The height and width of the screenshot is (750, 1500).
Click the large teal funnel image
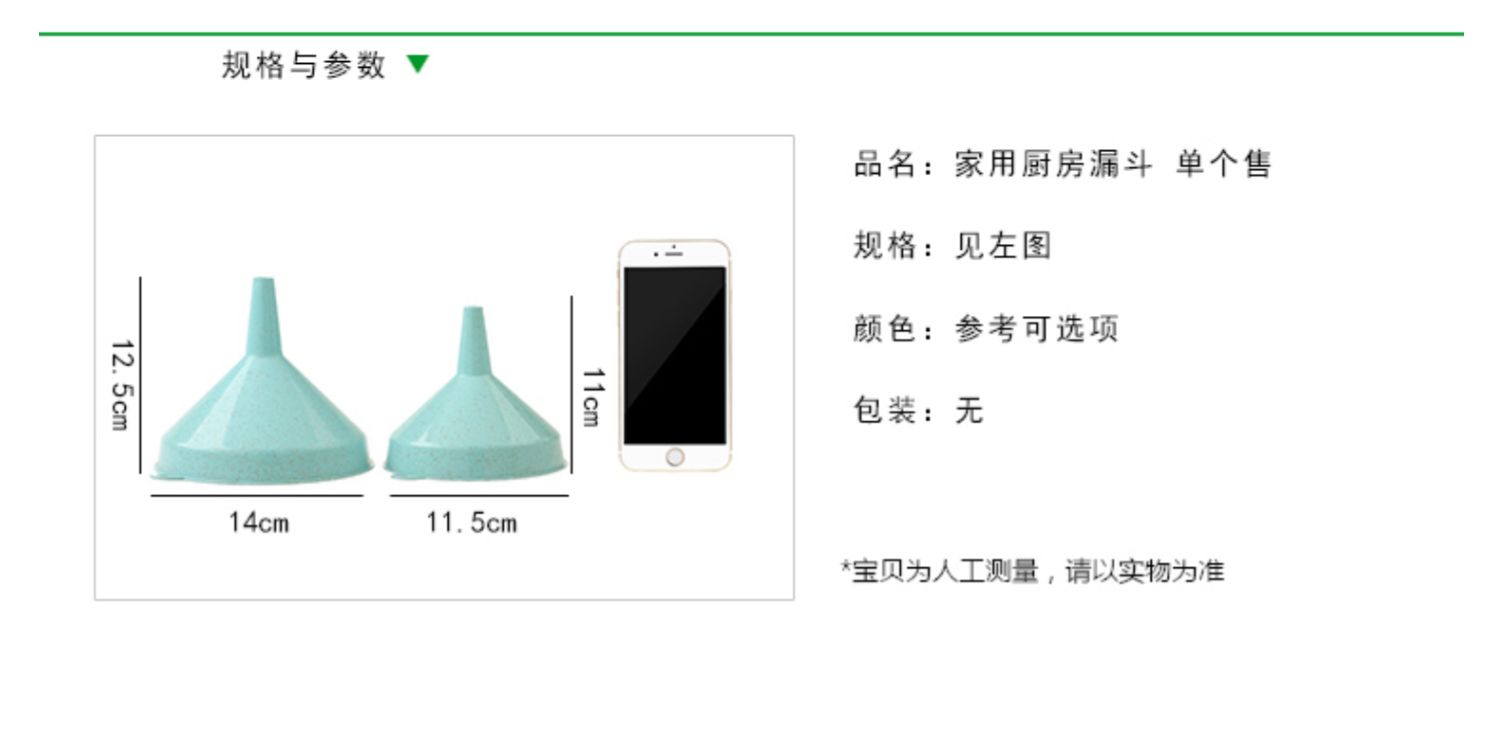pyautogui.click(x=263, y=381)
